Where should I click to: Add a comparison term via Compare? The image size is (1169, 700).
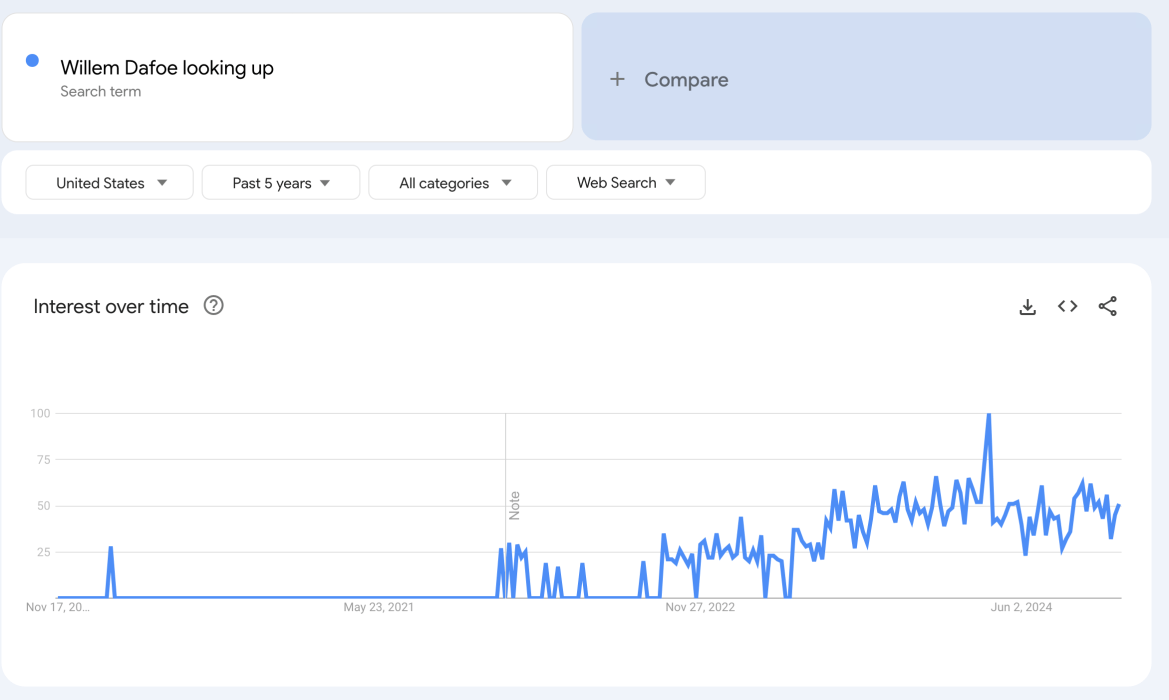686,80
